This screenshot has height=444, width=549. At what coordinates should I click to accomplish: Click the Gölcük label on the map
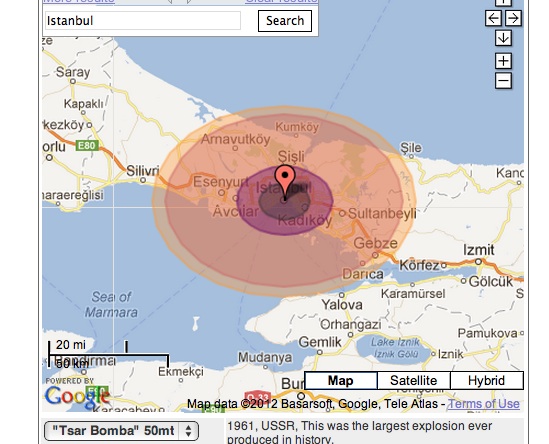(x=491, y=282)
